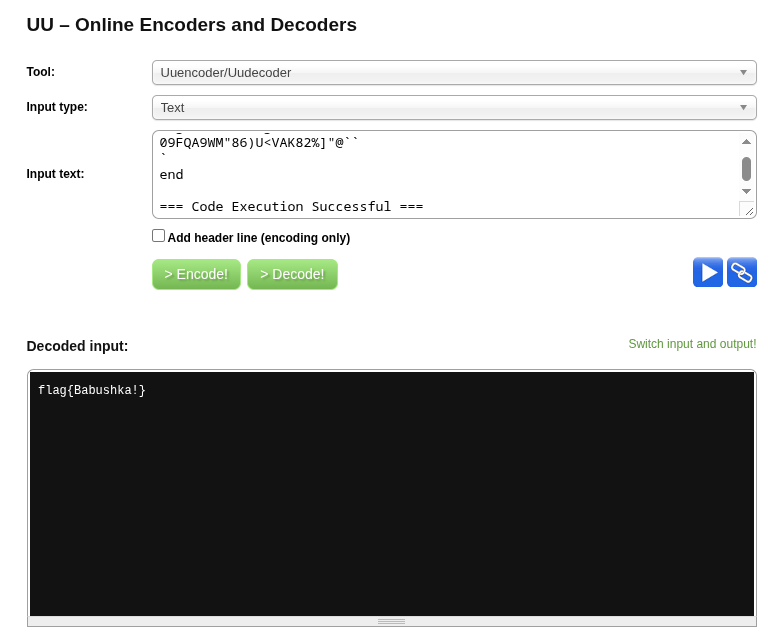
Task: Expand the Input type dropdown showing Text
Action: click(453, 108)
